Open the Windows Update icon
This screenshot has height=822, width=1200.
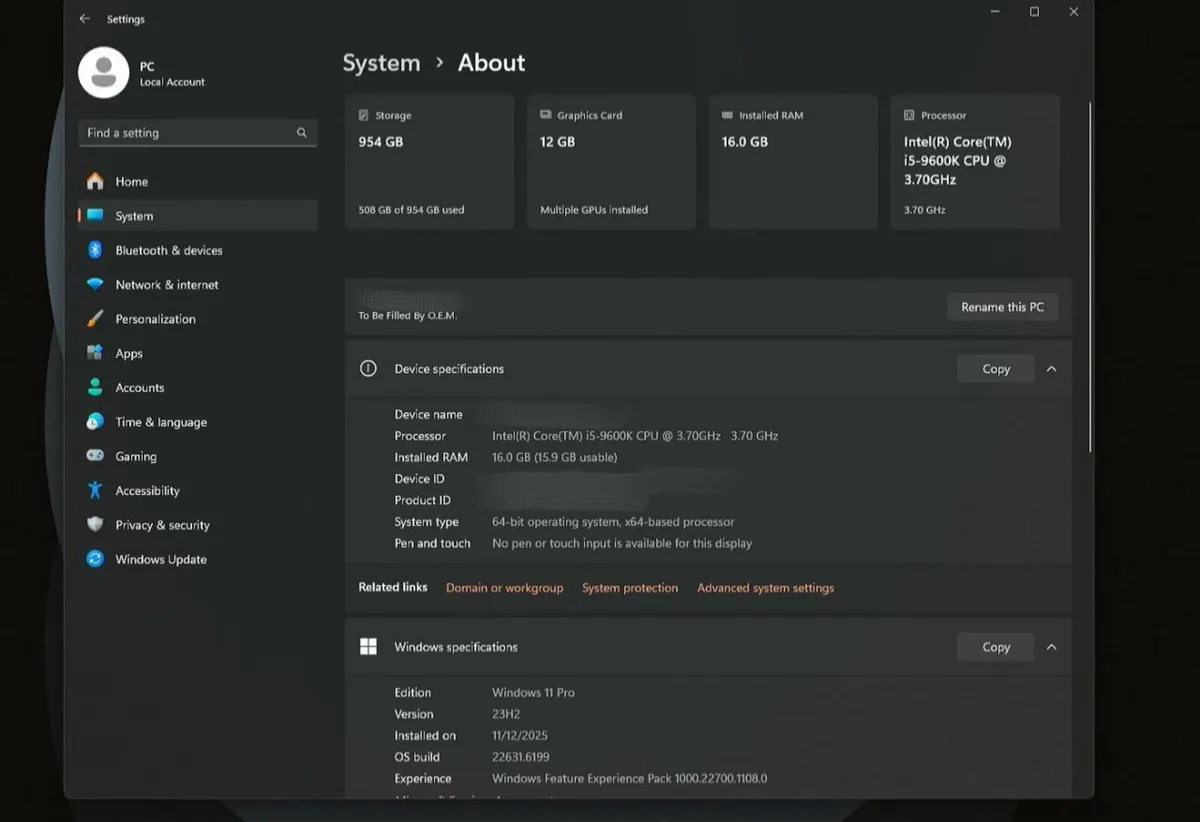[95, 559]
